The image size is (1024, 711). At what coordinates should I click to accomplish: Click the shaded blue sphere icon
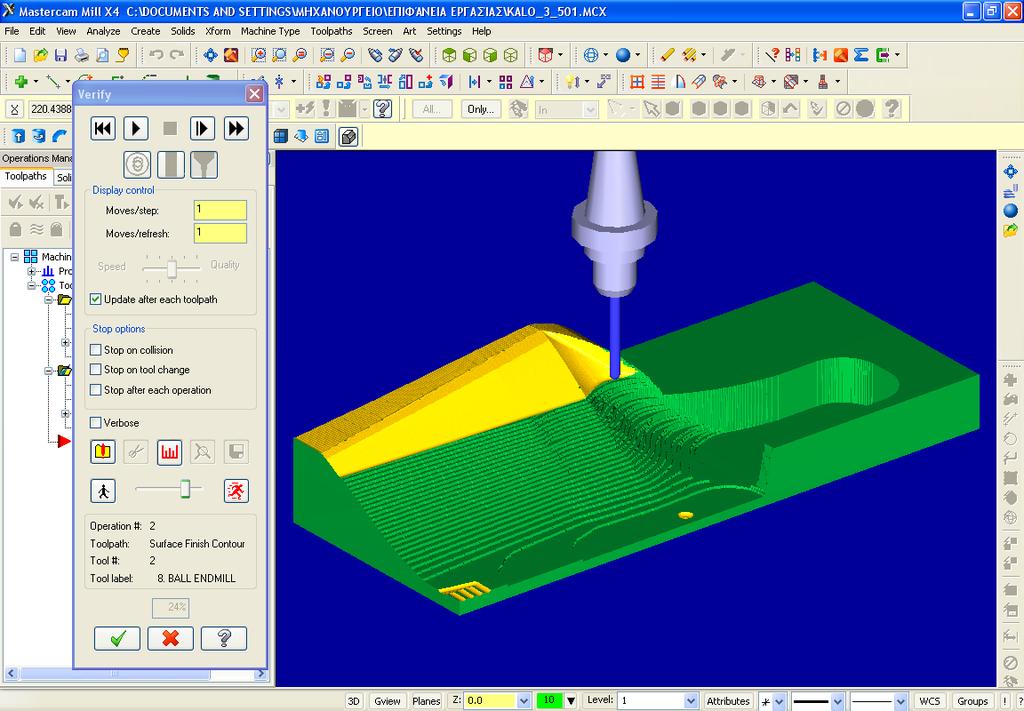[623, 55]
